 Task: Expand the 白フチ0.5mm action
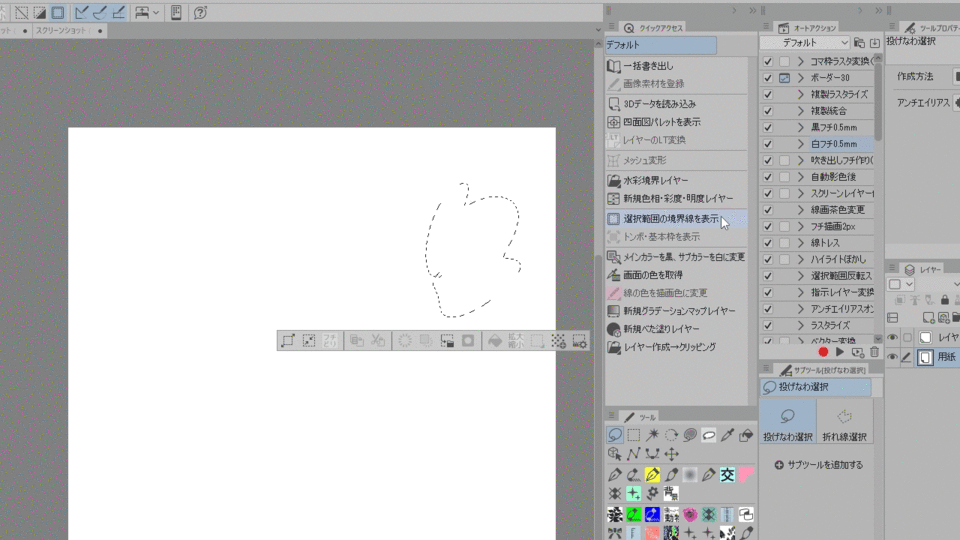pyautogui.click(x=801, y=144)
